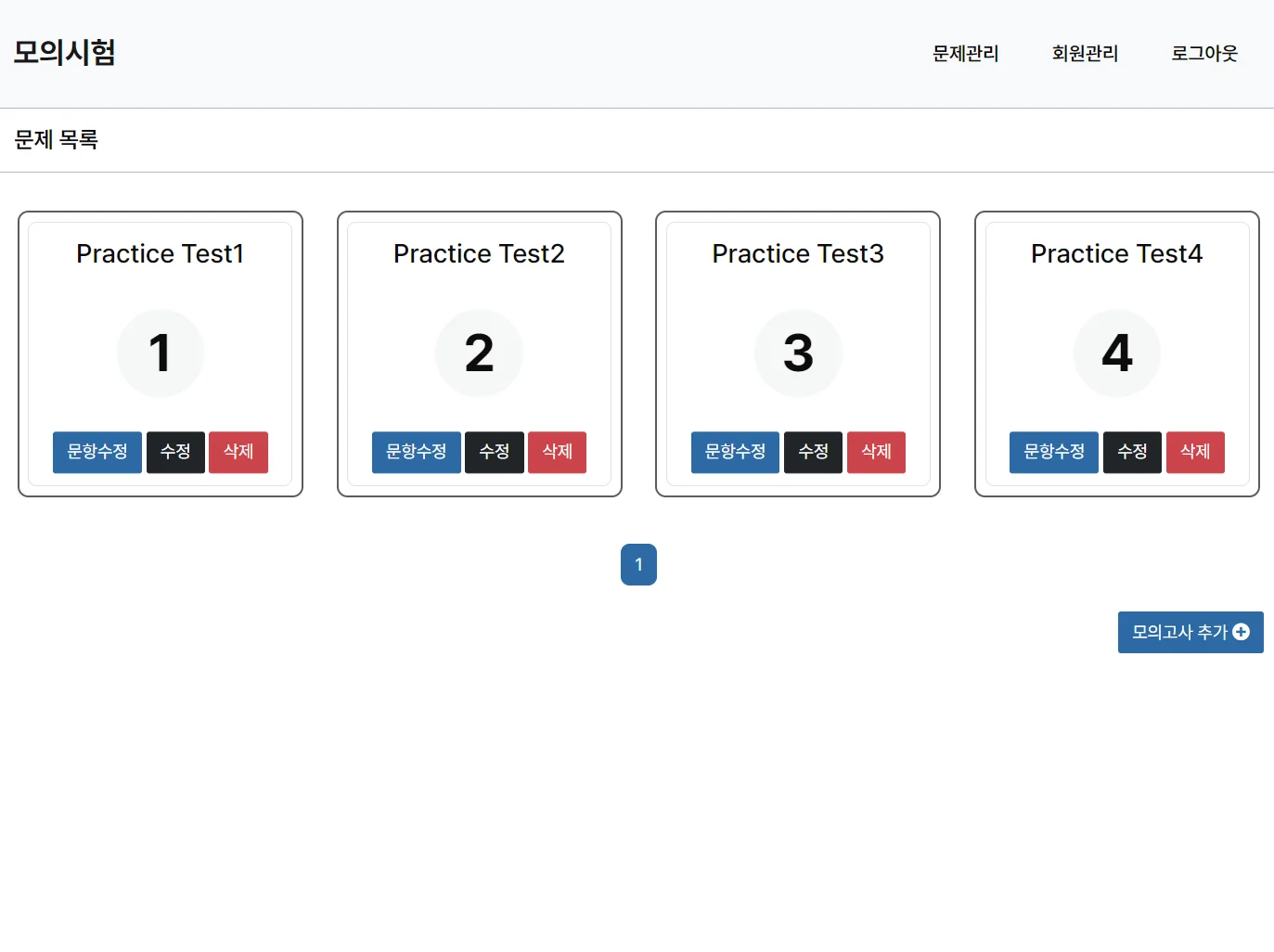Image resolution: width=1274 pixels, height=952 pixels.
Task: Click 로그아웃 to sign out
Action: (x=1204, y=54)
